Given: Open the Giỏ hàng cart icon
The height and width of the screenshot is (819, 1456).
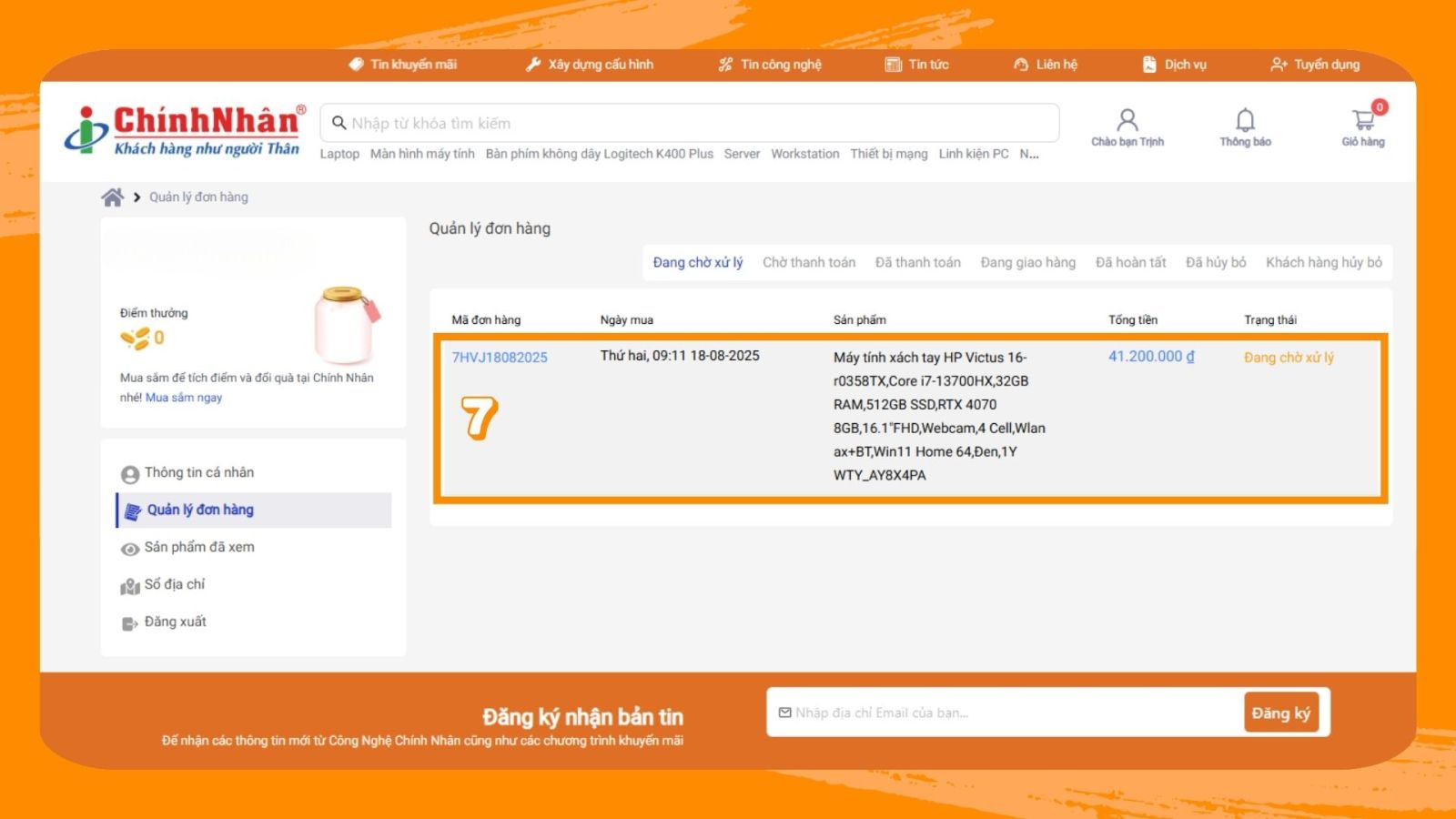Looking at the screenshot, I should point(1364,119).
